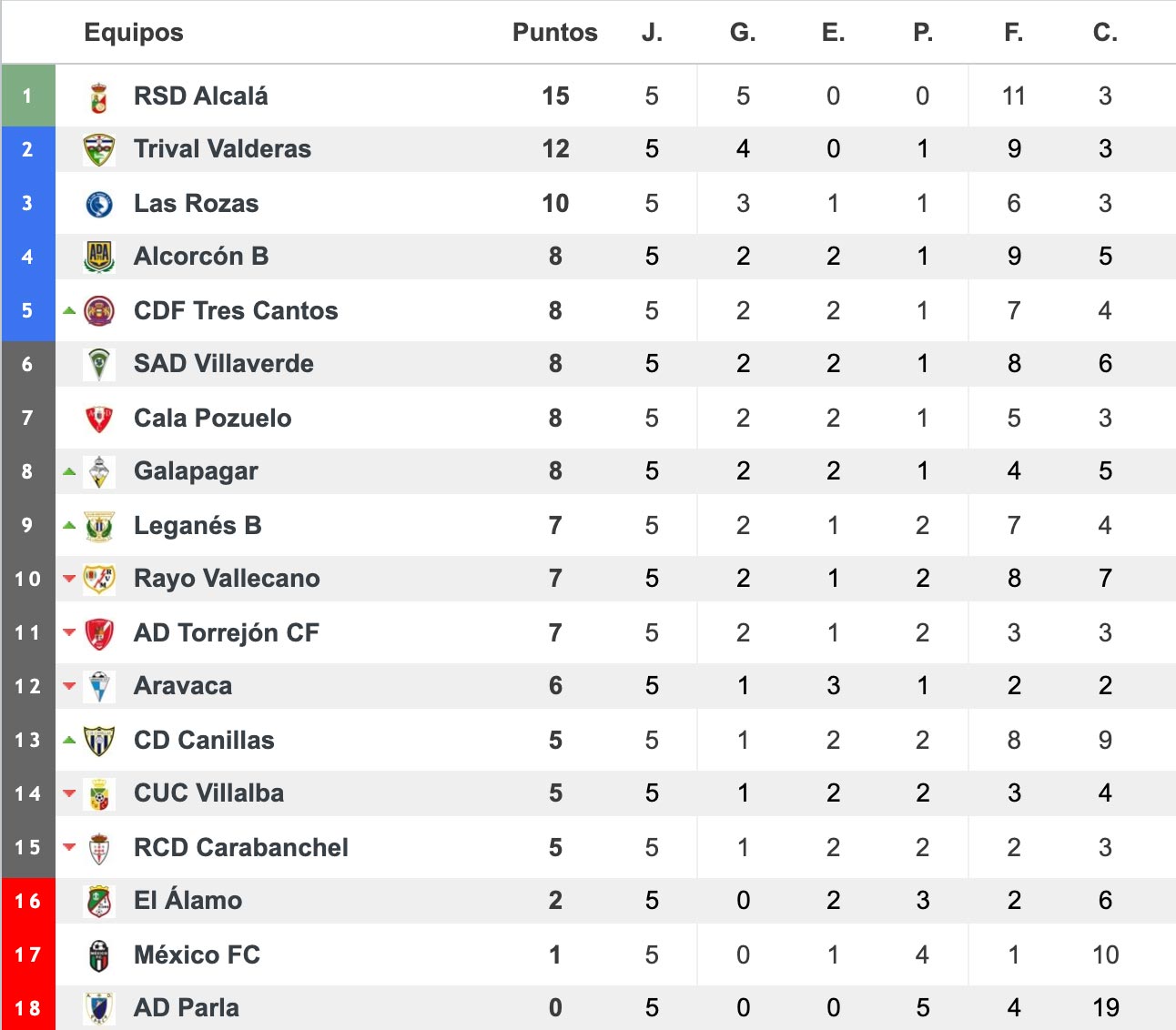
Task: Click the Las Rozas blue crest
Action: [99, 204]
